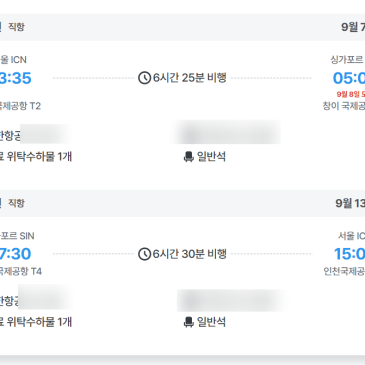This screenshot has width=365, height=365.
Task: Click the clock icon beside 6시간 25분 비행
Action: [144, 78]
